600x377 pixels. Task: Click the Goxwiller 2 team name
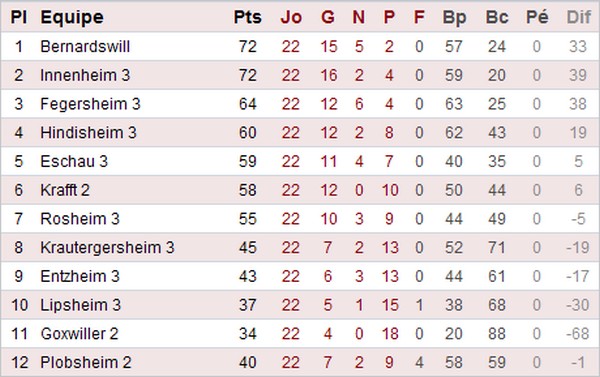pyautogui.click(x=79, y=334)
